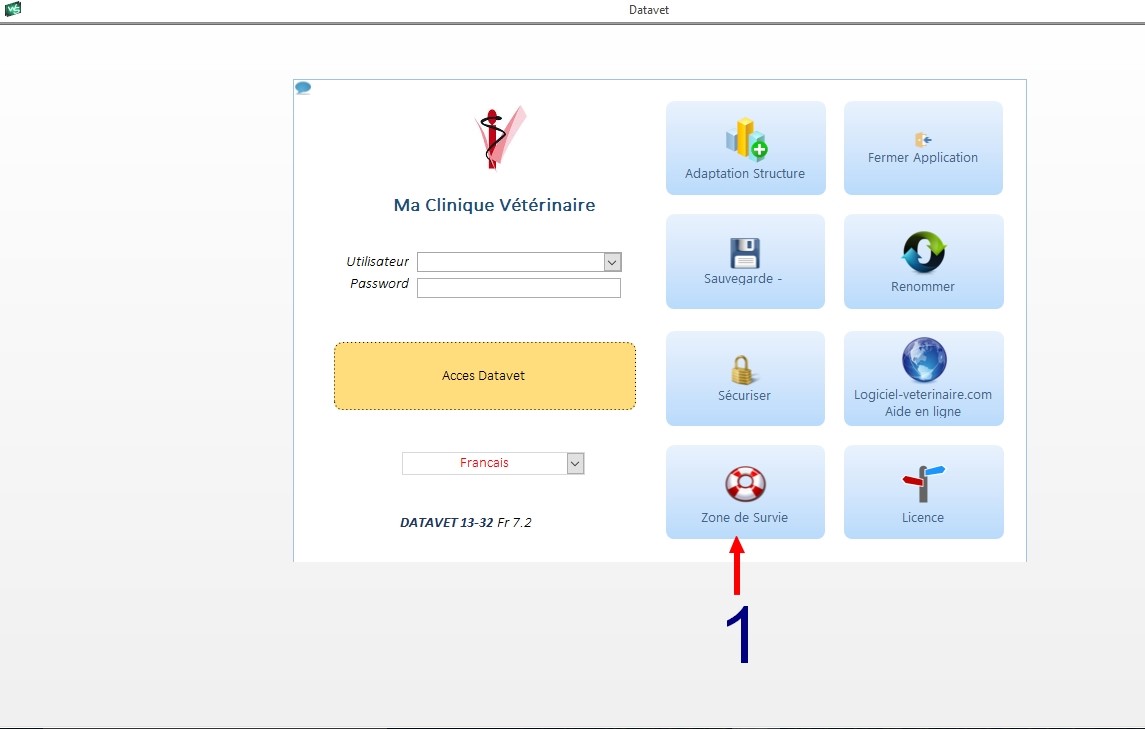
Task: Click the Sauvegarde floppy disk icon
Action: pyautogui.click(x=745, y=253)
